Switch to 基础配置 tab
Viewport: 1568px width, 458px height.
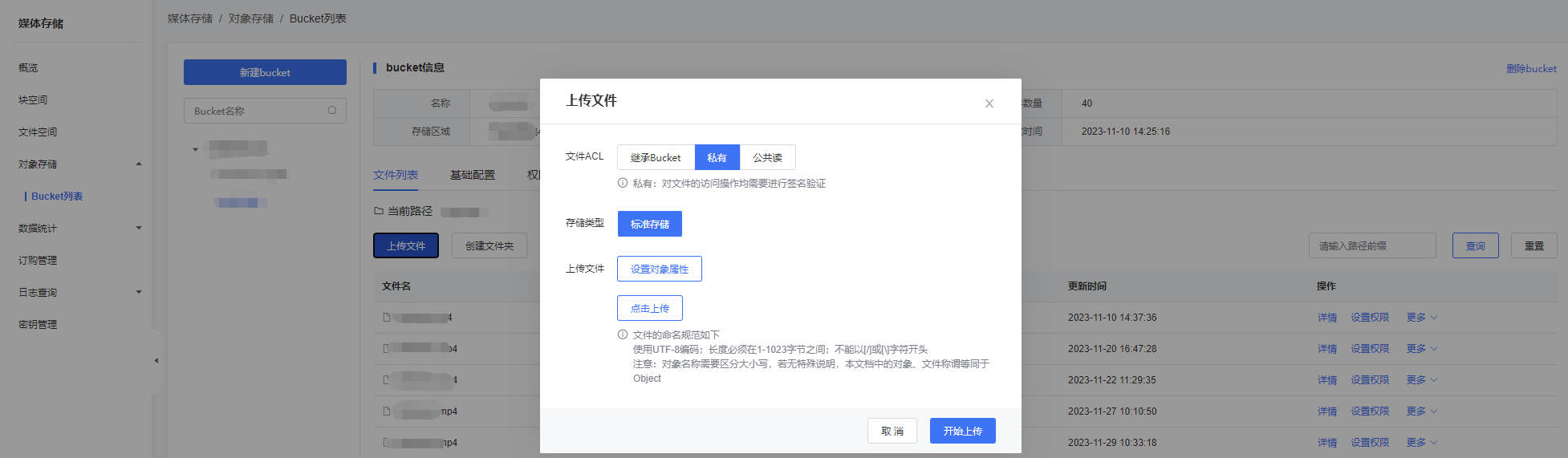[x=472, y=175]
